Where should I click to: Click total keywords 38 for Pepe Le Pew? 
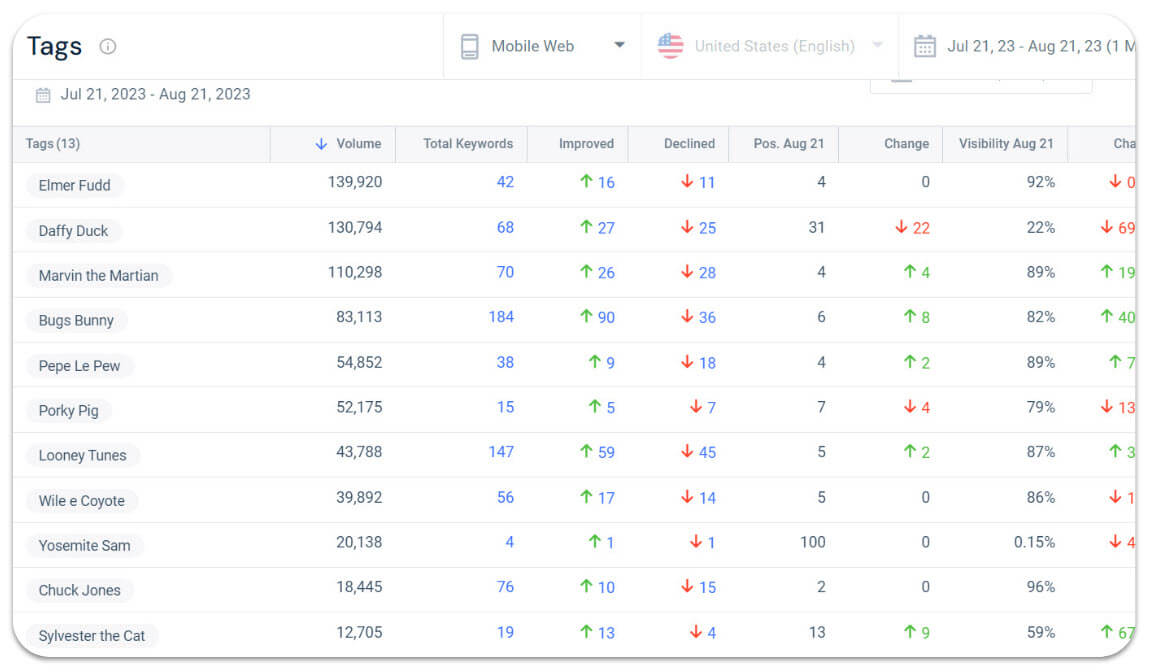pos(505,363)
